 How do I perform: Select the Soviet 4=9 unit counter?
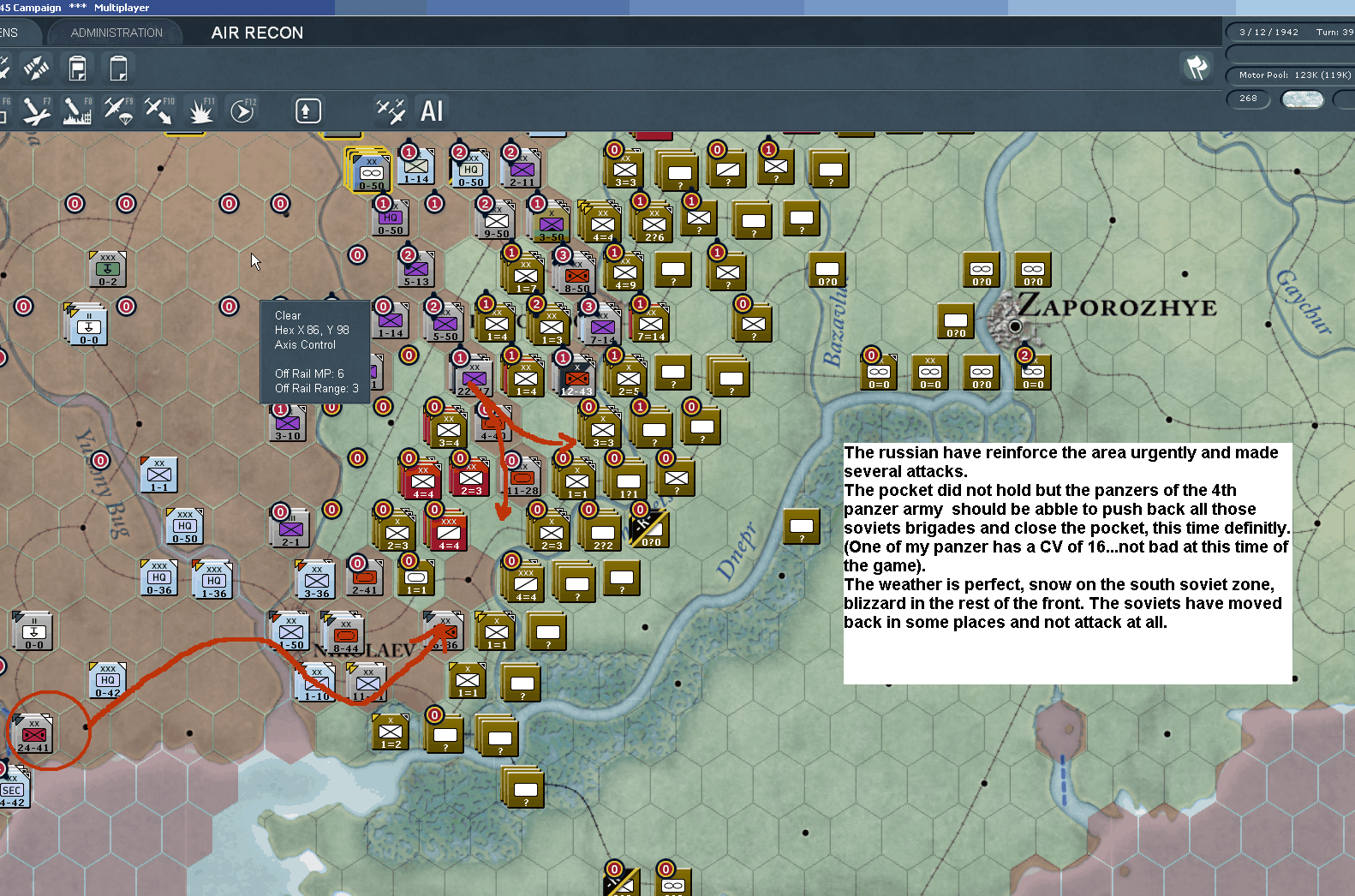625,272
